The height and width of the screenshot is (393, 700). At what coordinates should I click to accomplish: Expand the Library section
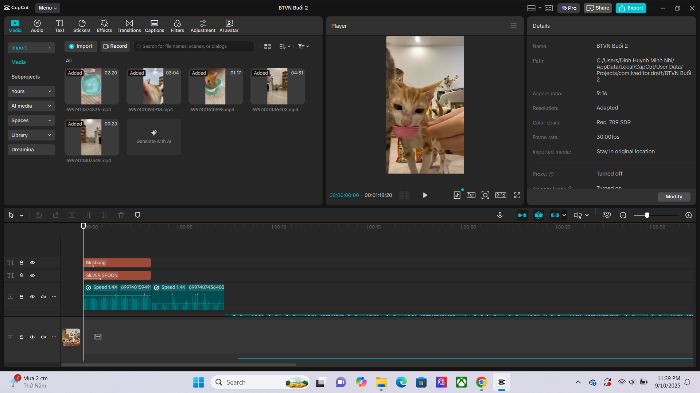pos(31,135)
